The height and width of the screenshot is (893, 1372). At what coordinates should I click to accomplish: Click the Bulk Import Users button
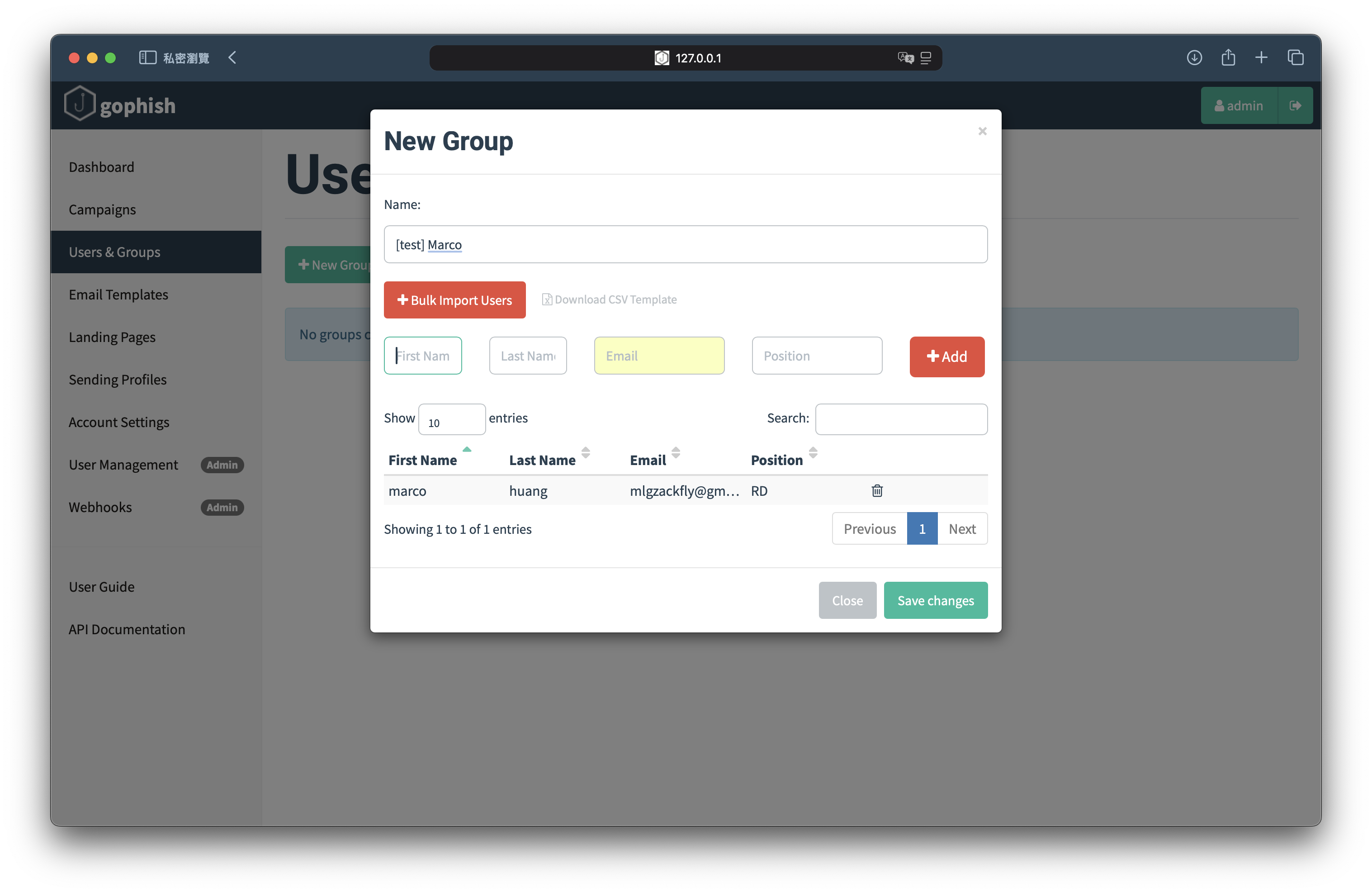455,299
